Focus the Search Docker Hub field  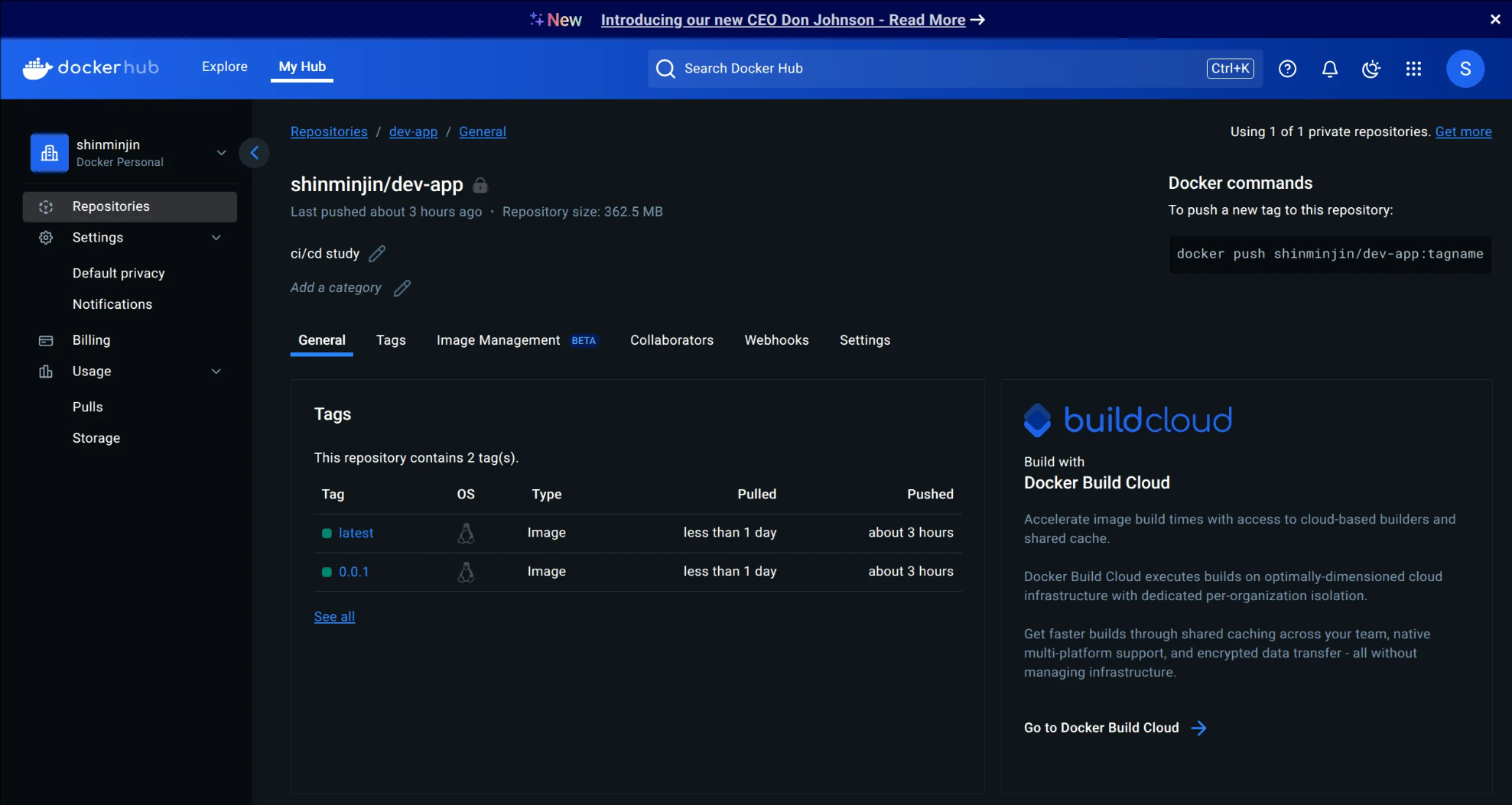coord(955,69)
